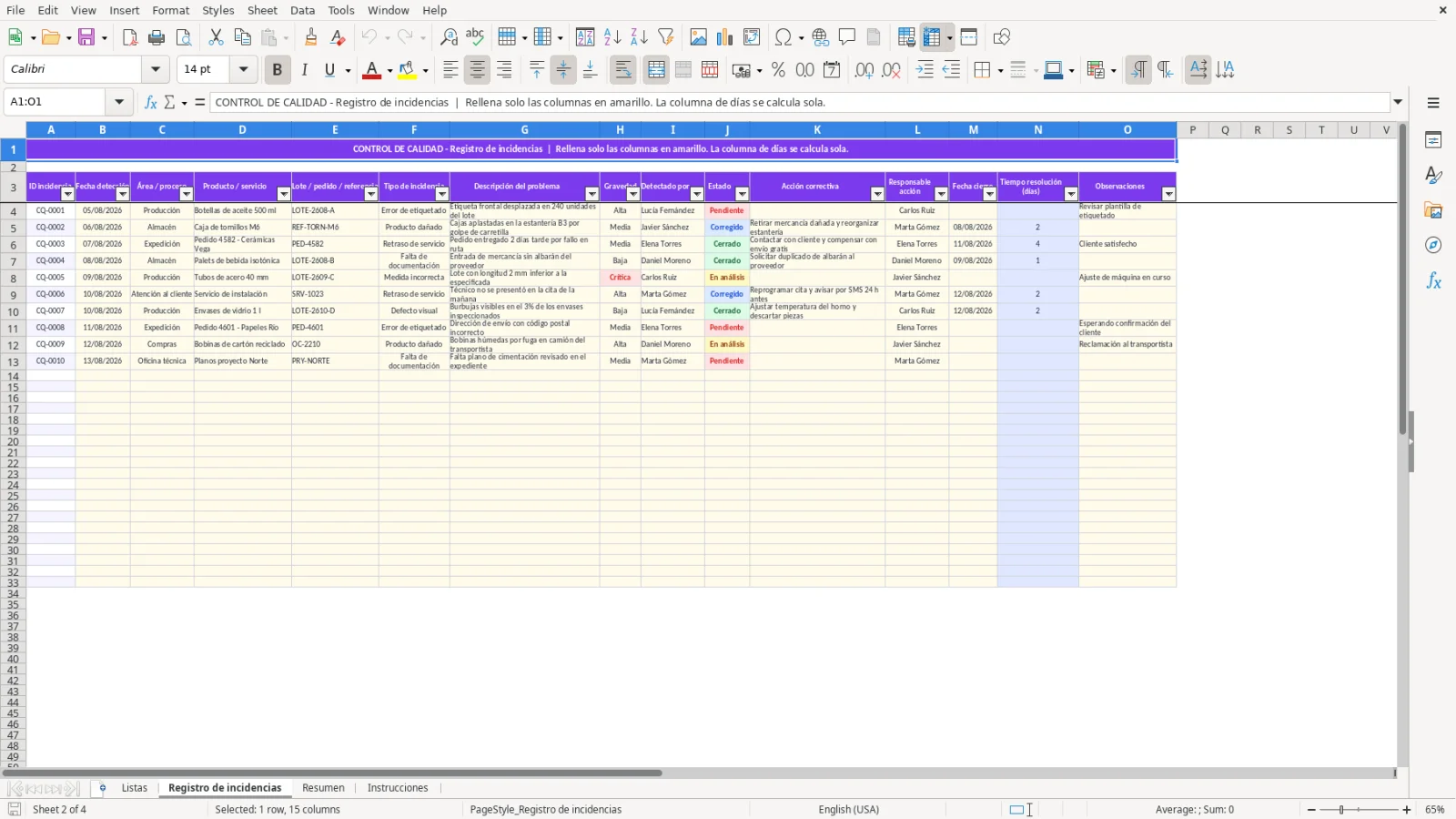Toggle AutoFilter funnel icon

[666, 37]
